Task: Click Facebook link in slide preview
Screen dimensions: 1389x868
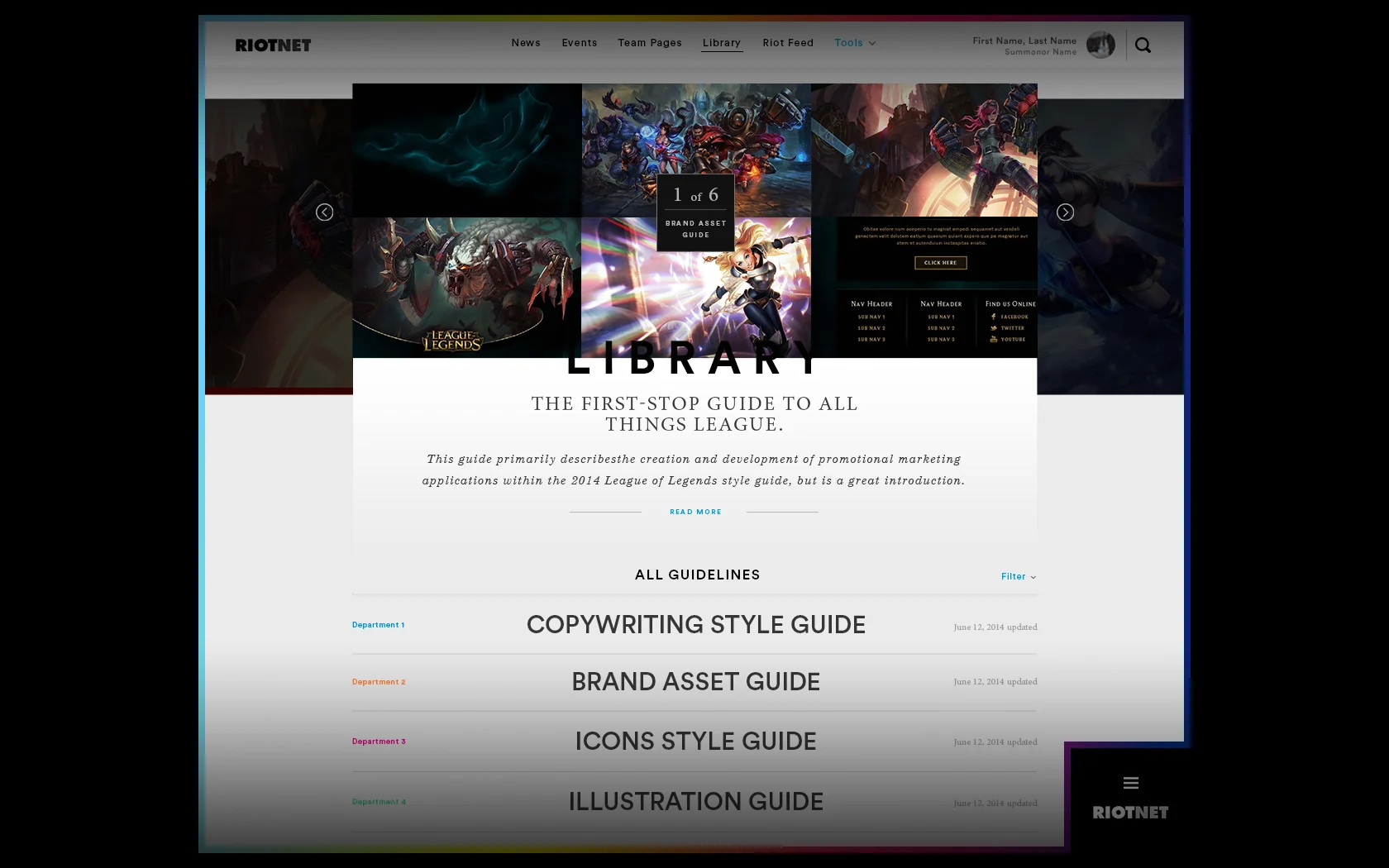Action: [1010, 317]
